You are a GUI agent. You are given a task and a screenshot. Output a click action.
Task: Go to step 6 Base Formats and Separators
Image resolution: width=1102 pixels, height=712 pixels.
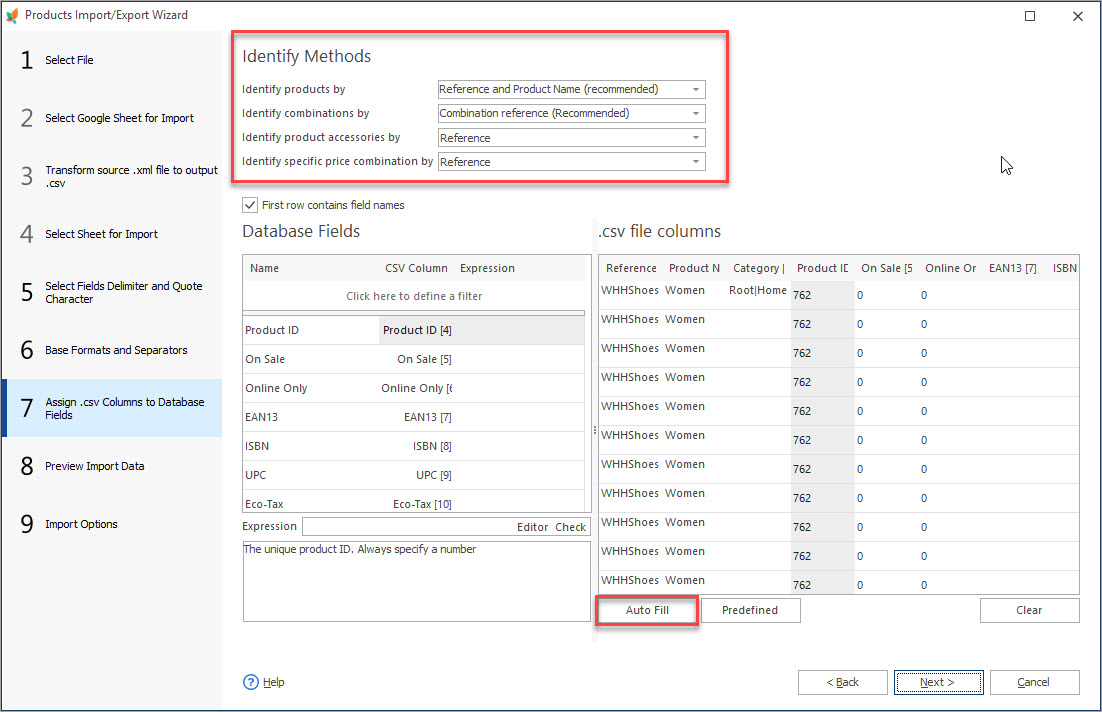pos(112,350)
